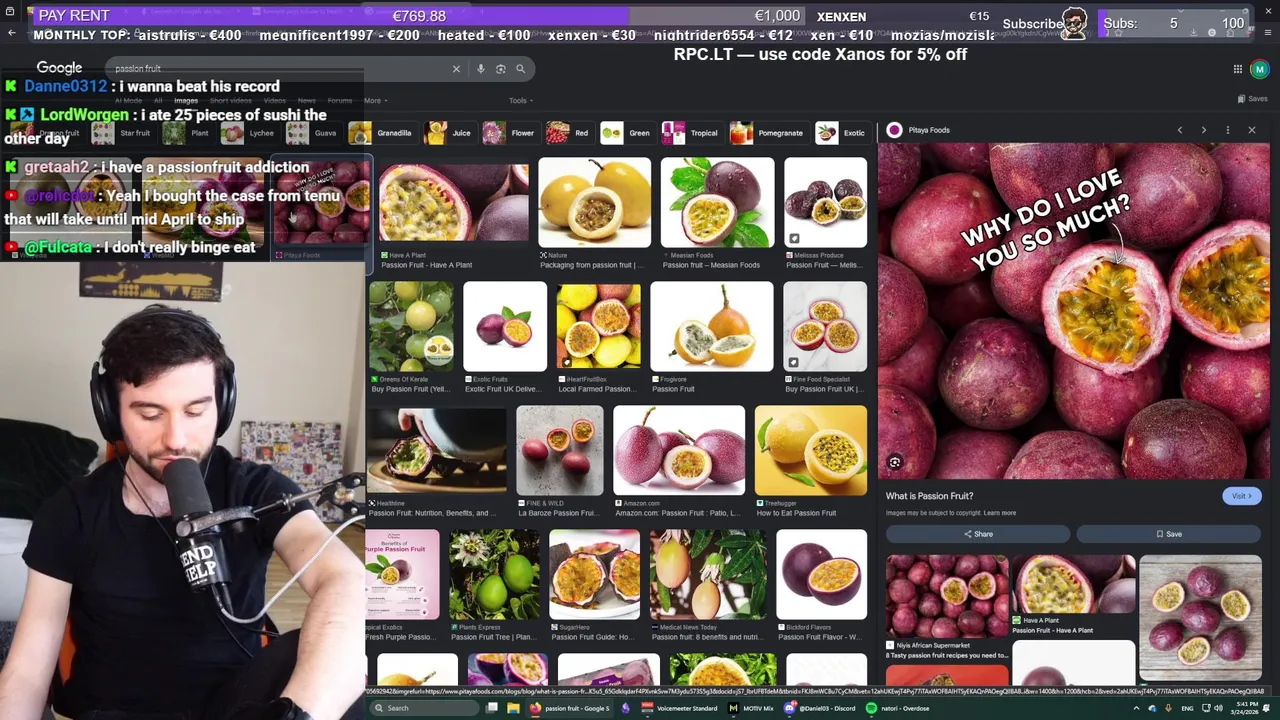The image size is (1280, 720).
Task: Close the image preview panel
Action: 1251,130
